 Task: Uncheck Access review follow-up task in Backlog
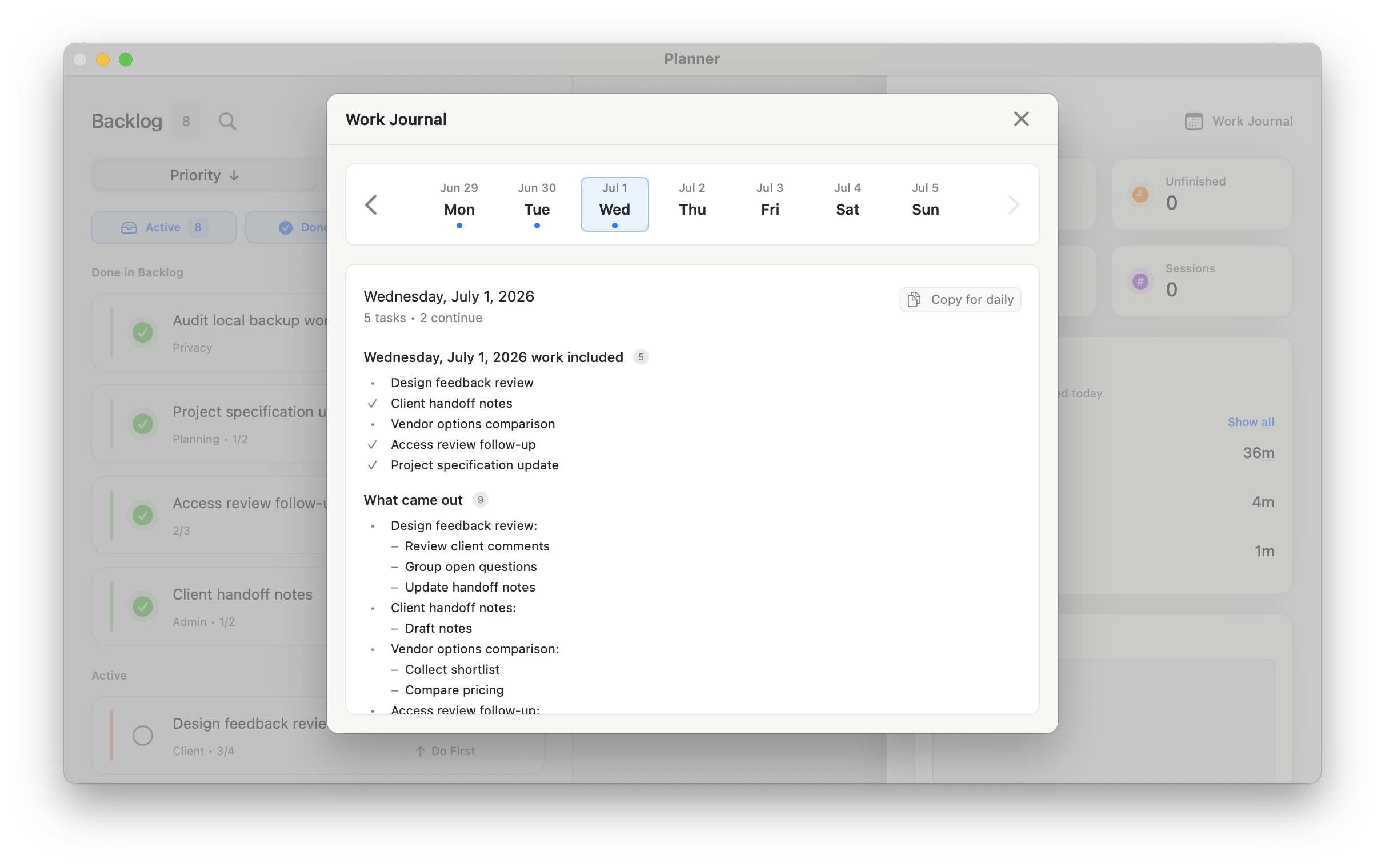142,515
